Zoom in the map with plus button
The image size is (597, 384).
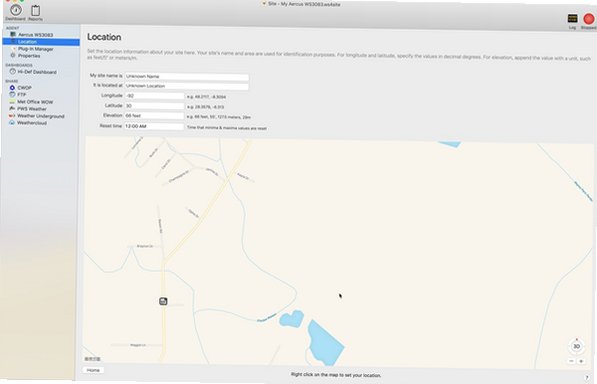(581, 361)
